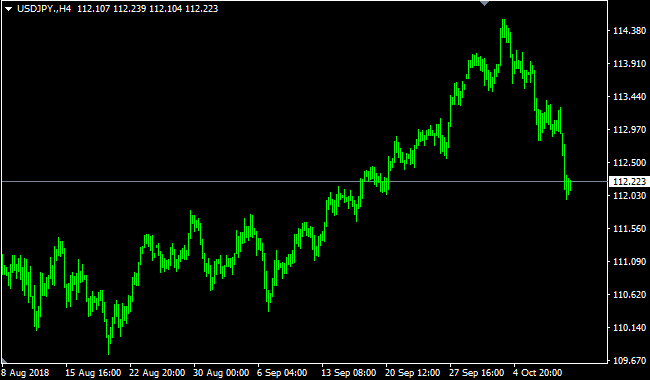Click time axis label 6 Sep 04:00
650x380 pixels.
282,373
